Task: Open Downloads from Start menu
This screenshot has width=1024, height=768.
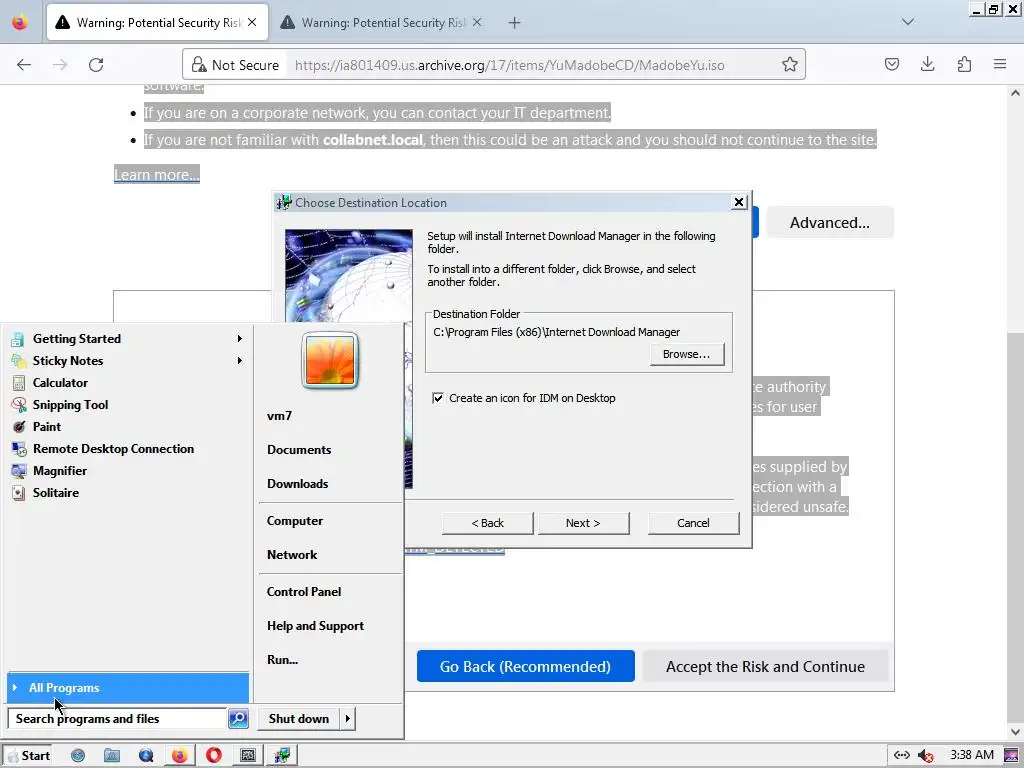Action: pos(298,484)
